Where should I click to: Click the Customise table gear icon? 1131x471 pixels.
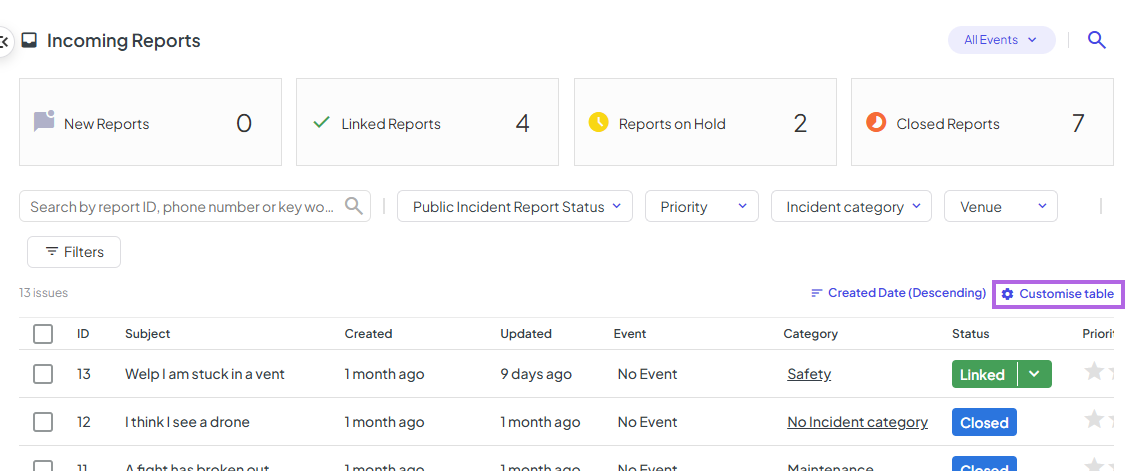pyautogui.click(x=1008, y=294)
